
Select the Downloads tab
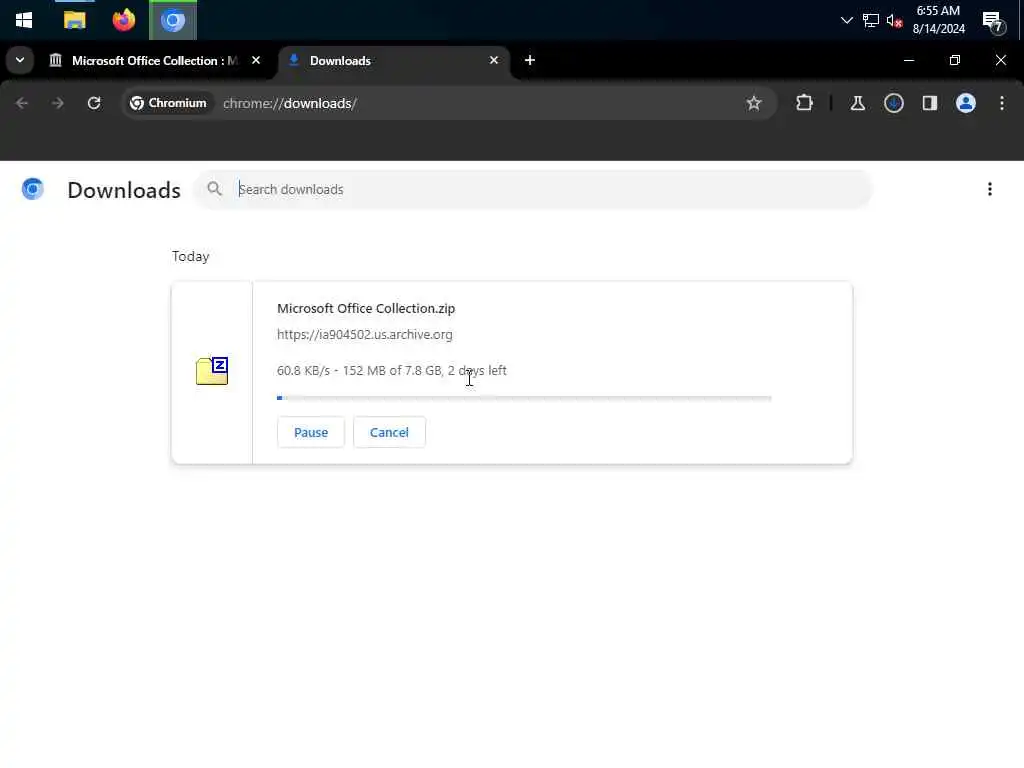pyautogui.click(x=393, y=61)
